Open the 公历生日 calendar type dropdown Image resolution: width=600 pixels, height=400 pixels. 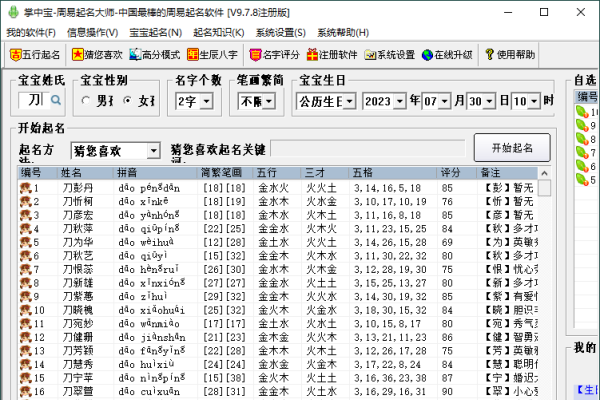pyautogui.click(x=349, y=101)
